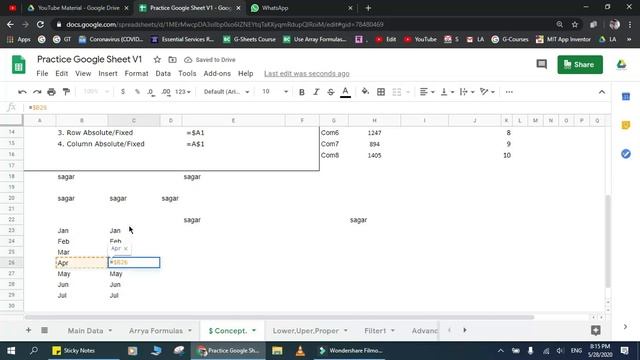Switch to the Filter1 sheet tab
The width and height of the screenshot is (640, 360).
click(x=375, y=331)
